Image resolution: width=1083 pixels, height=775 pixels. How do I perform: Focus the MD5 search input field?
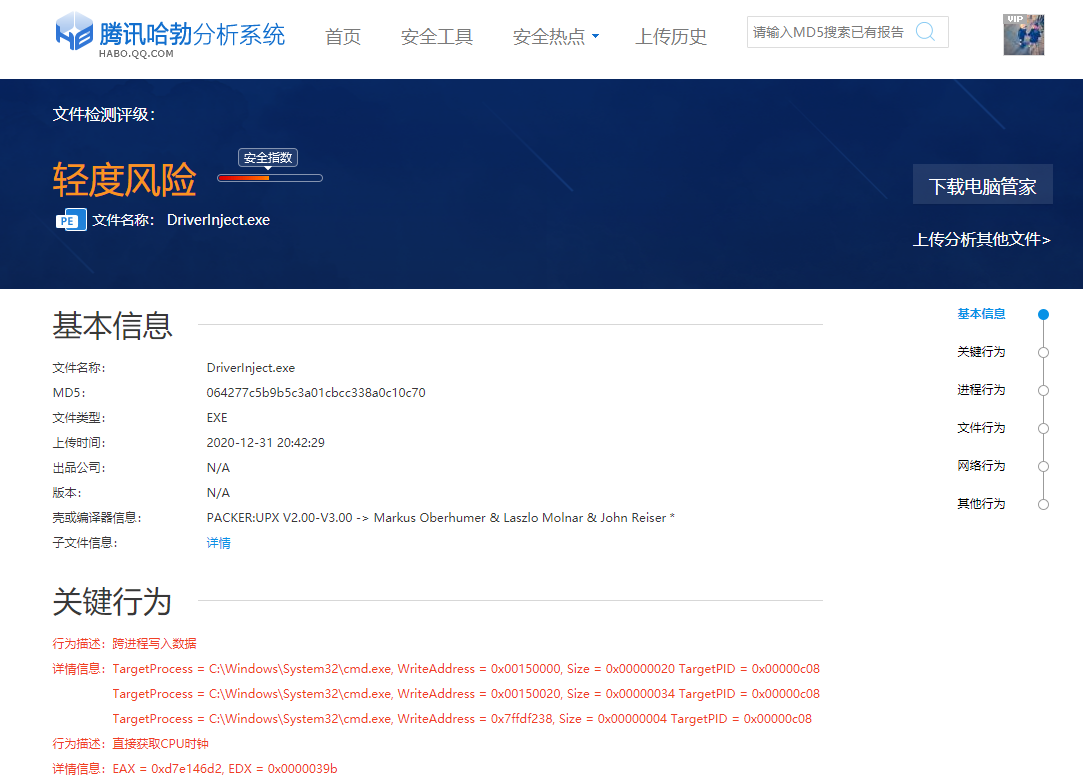[x=828, y=32]
